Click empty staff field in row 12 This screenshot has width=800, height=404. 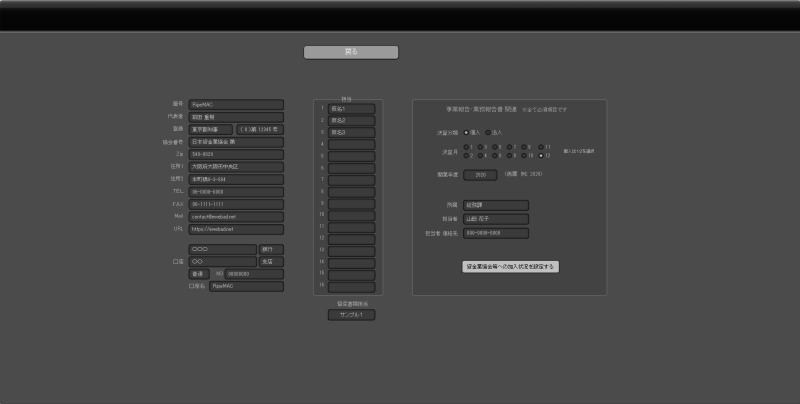tap(352, 240)
